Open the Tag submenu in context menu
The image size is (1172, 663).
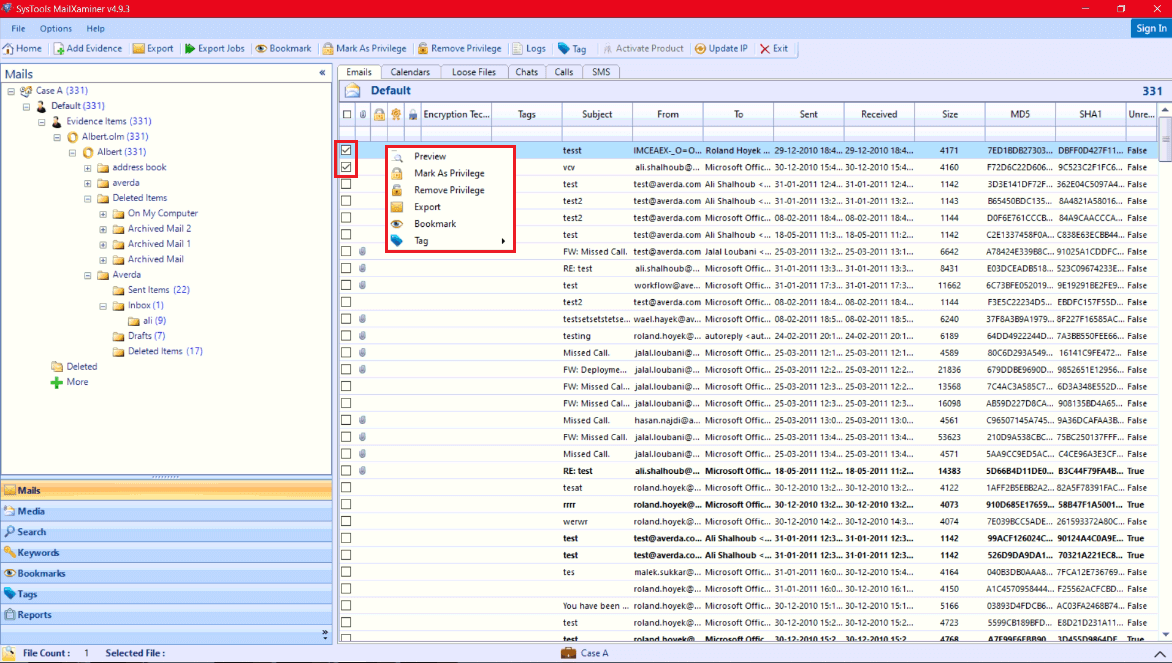click(x=420, y=240)
